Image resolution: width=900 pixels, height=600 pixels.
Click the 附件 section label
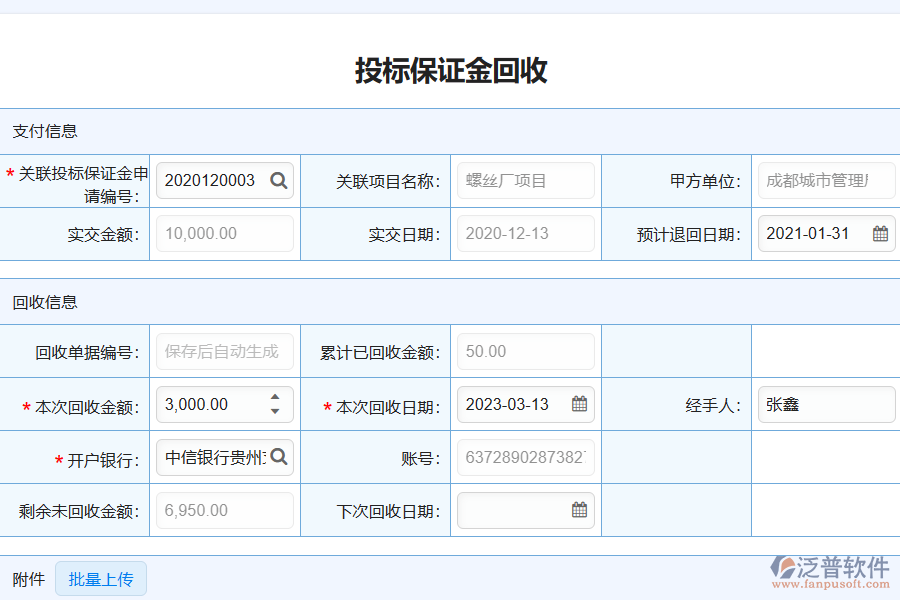28,579
